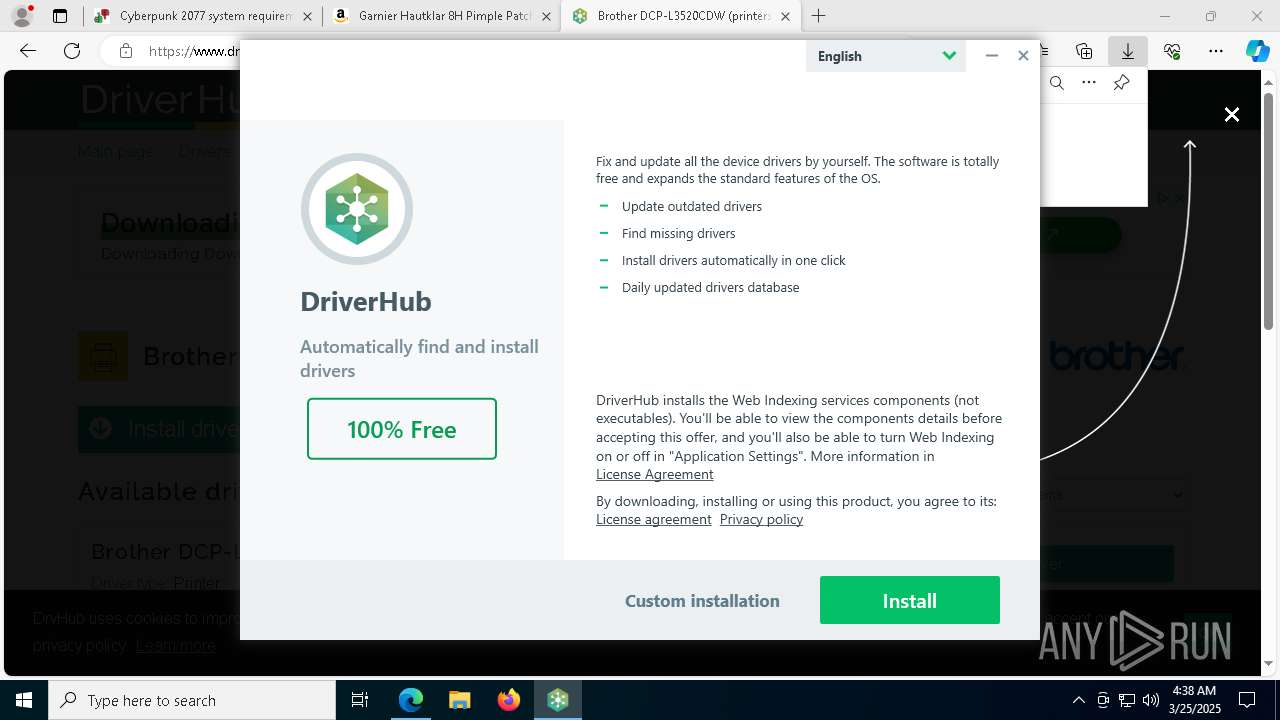
Task: Open the English language dropdown
Action: 886,56
